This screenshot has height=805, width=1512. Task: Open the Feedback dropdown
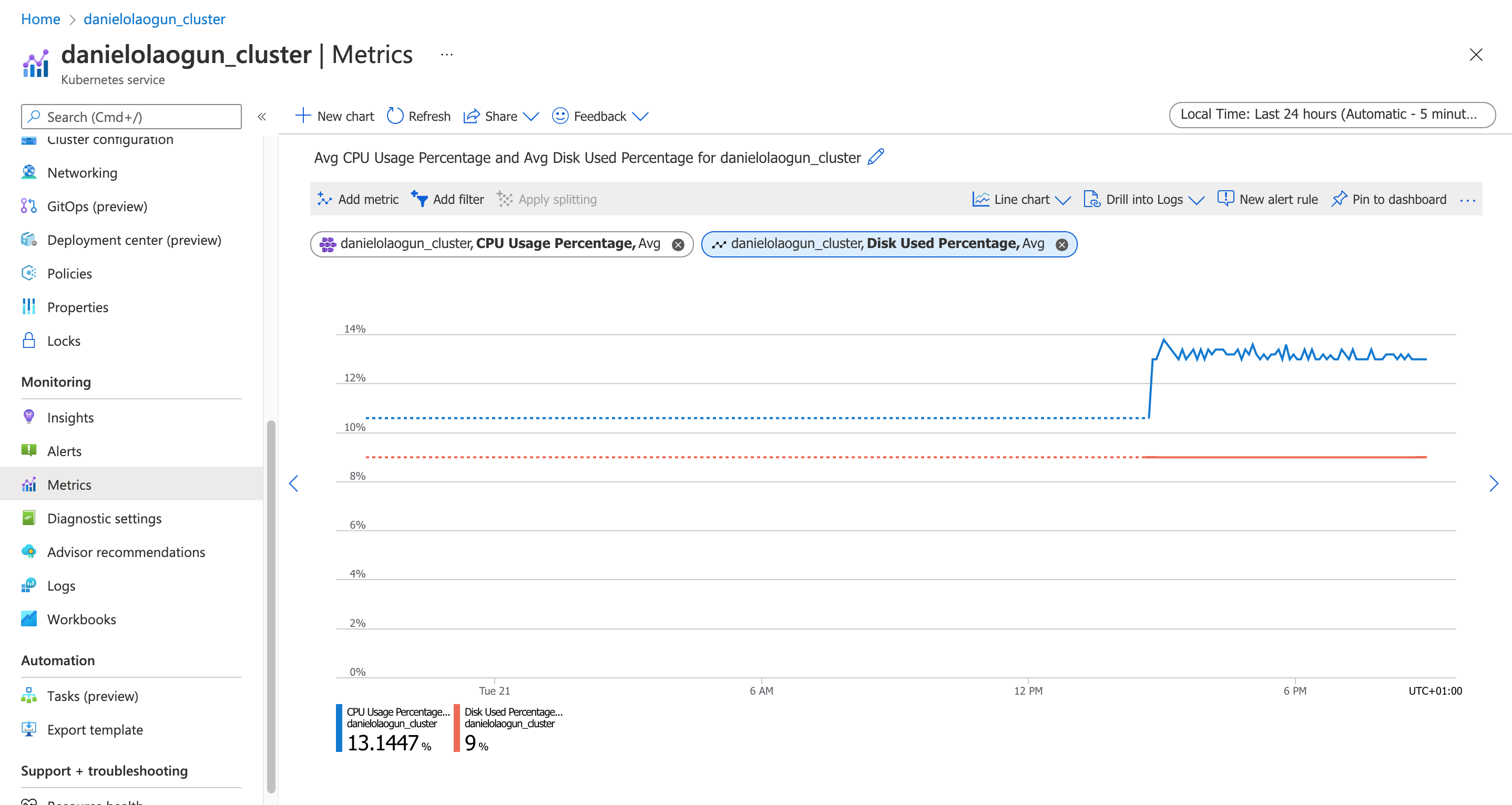click(600, 116)
